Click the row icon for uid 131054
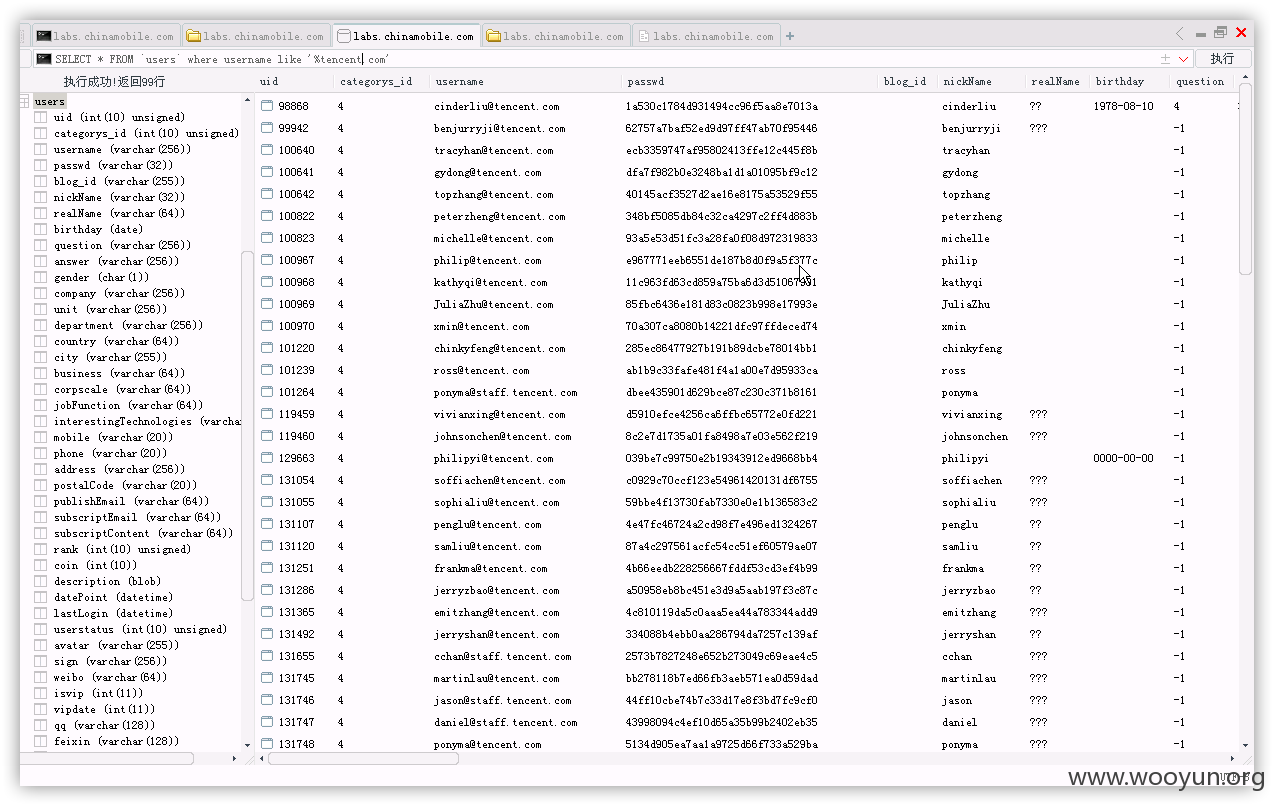Viewport: 1274px width, 806px height. pyautogui.click(x=267, y=480)
